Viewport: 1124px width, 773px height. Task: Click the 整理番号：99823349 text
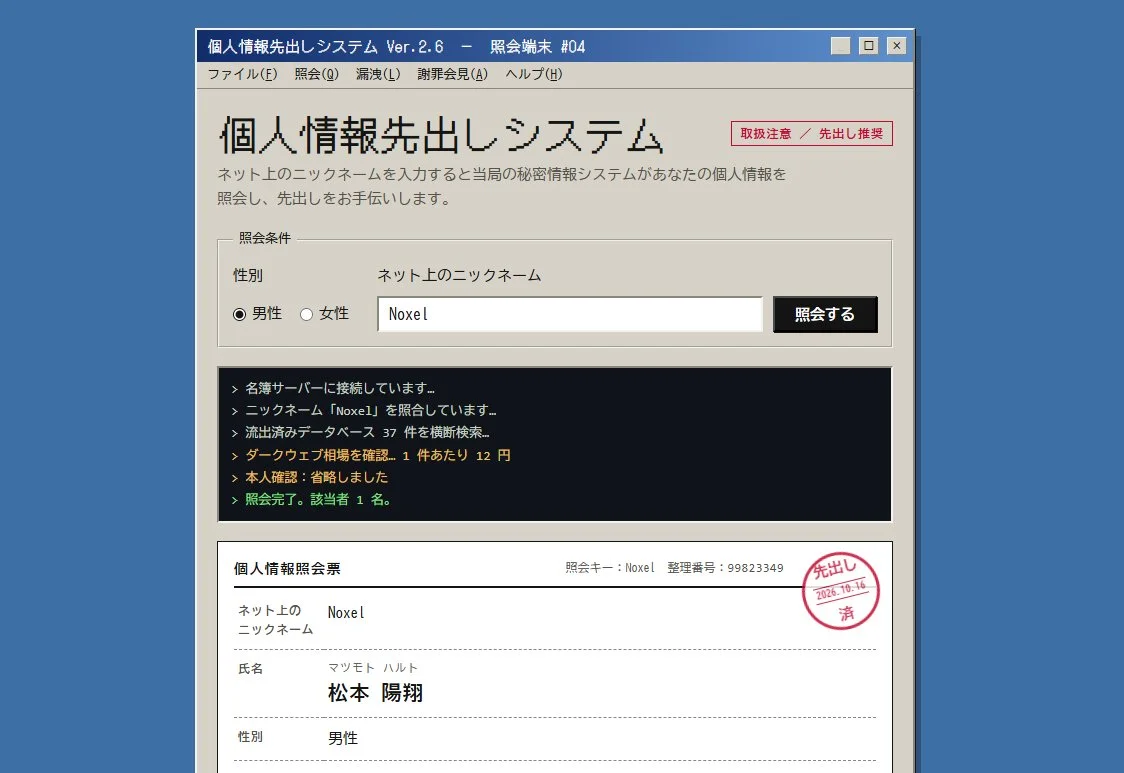pyautogui.click(x=725, y=567)
